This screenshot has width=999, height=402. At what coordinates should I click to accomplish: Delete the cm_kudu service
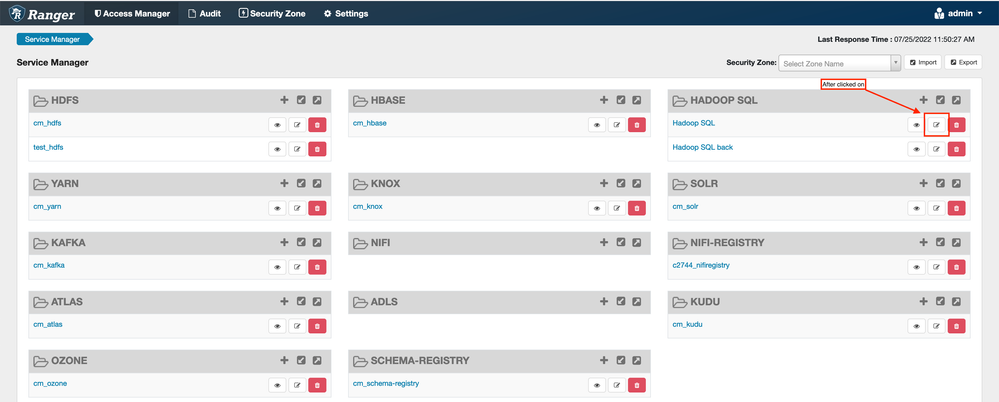tap(956, 326)
